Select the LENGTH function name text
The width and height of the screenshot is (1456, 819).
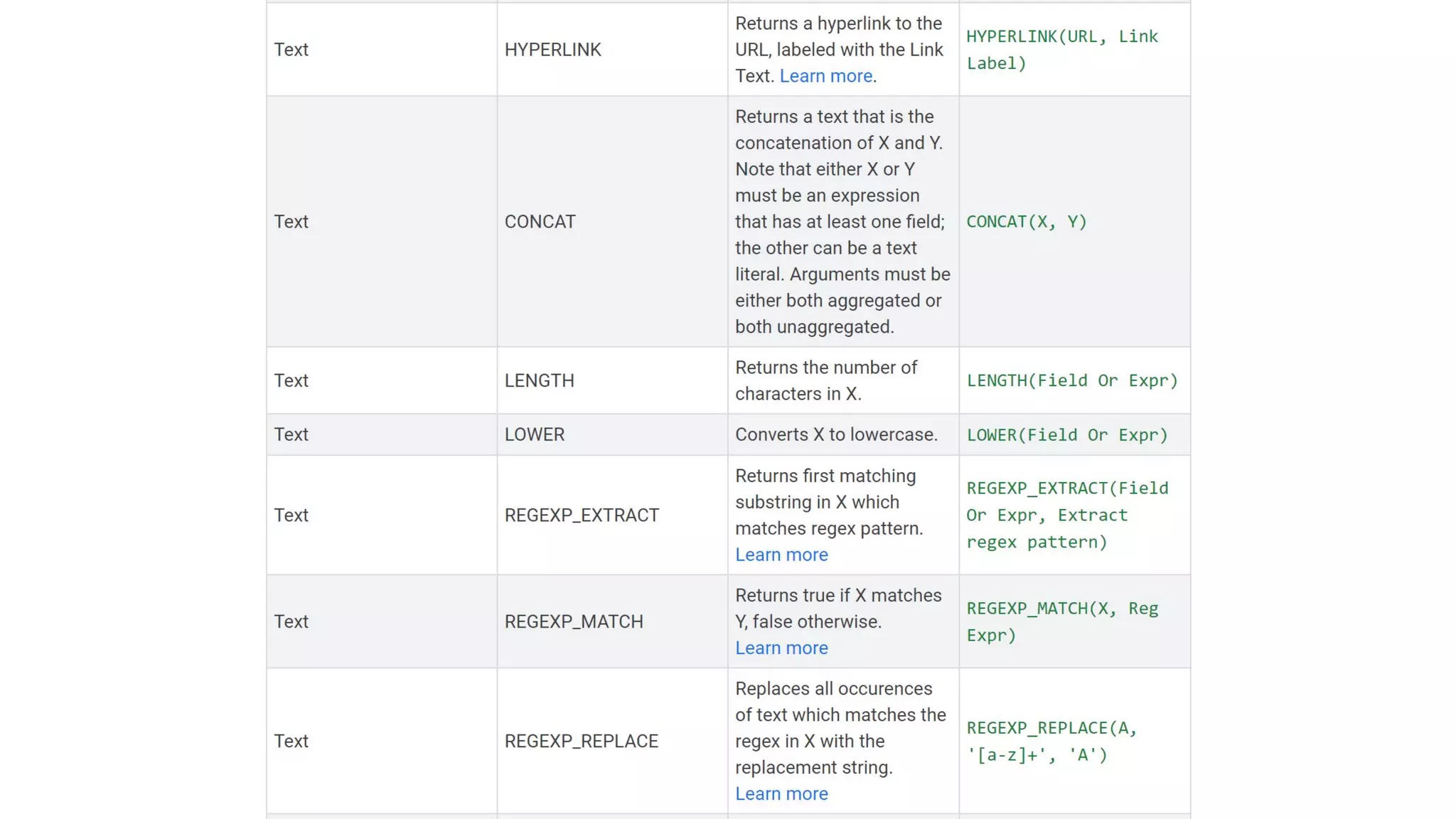point(539,381)
